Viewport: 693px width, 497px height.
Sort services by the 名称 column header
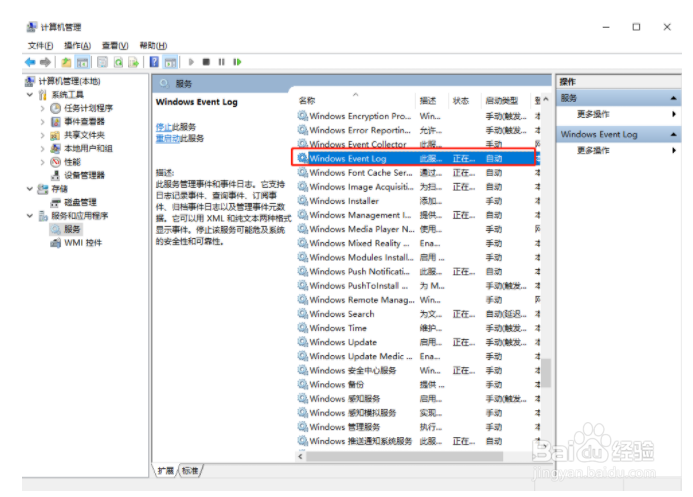[x=356, y=101]
